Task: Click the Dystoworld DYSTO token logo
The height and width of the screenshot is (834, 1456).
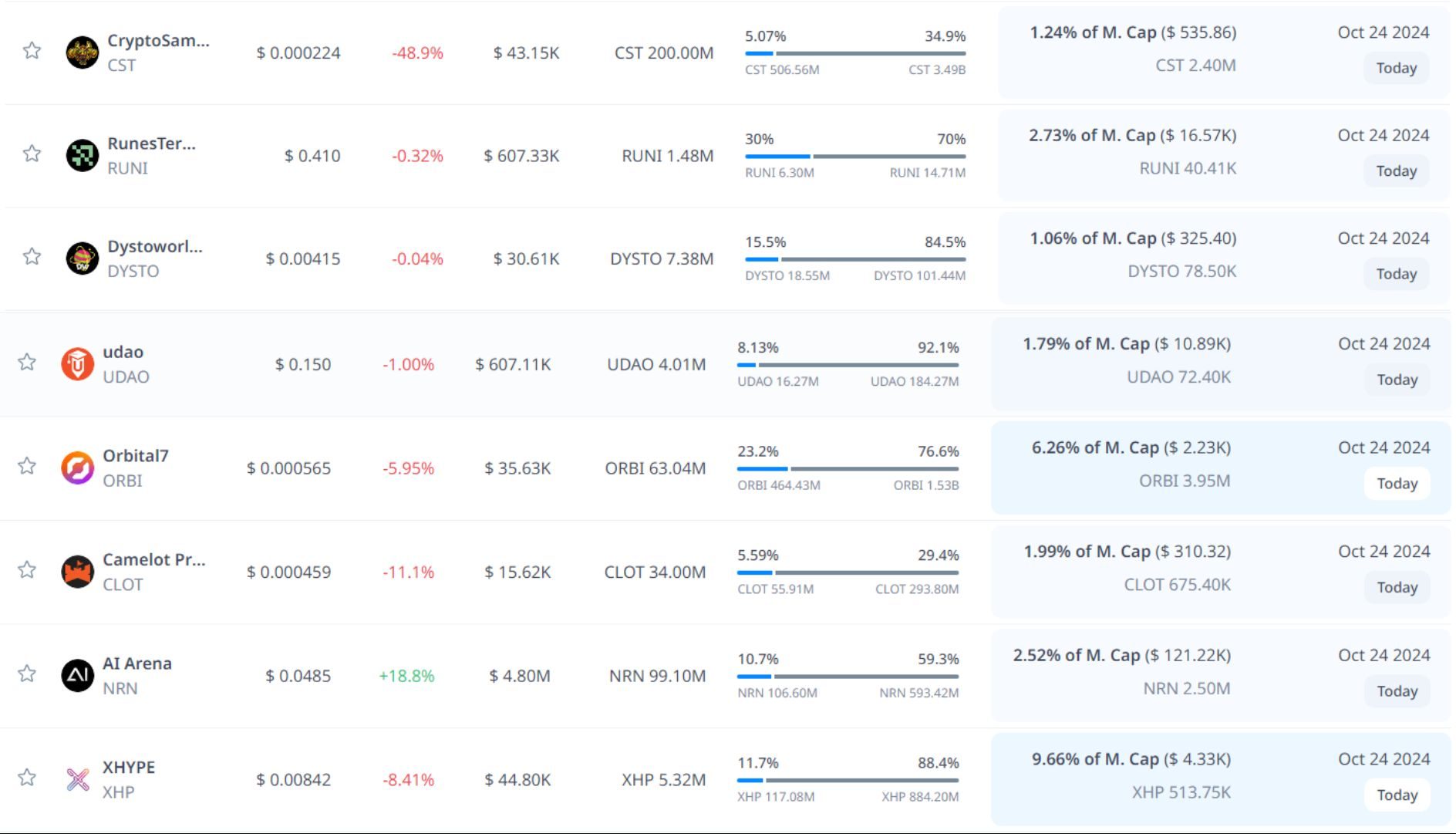Action: (82, 258)
